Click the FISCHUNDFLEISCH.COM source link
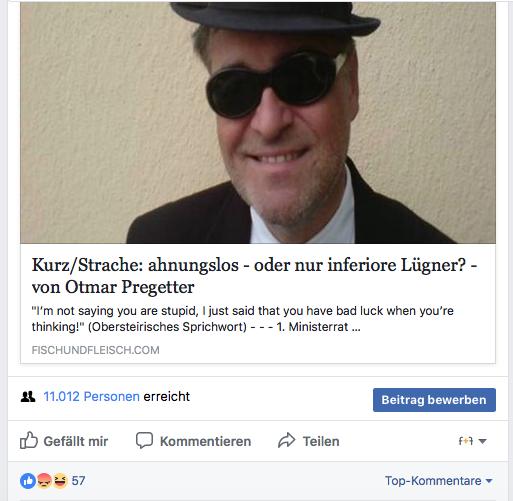Screen dimensions: 513x501 click(95, 350)
